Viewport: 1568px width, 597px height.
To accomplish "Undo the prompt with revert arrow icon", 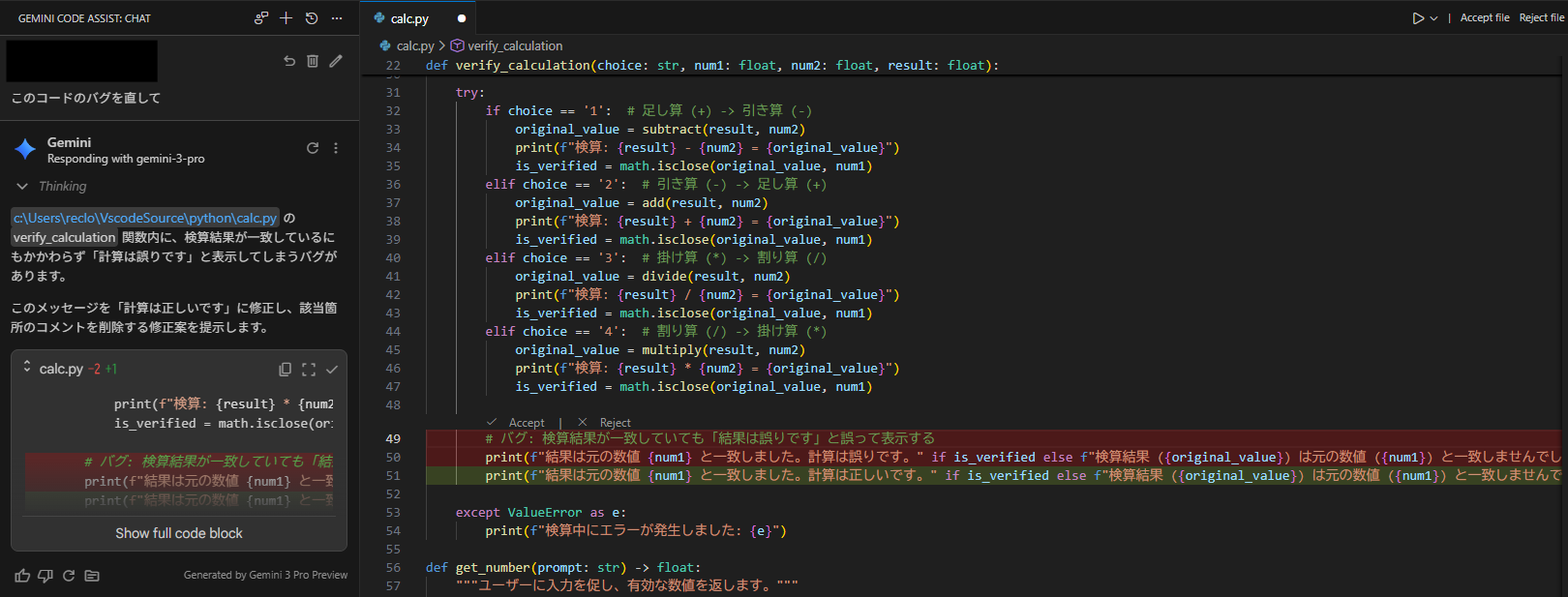I will [288, 61].
